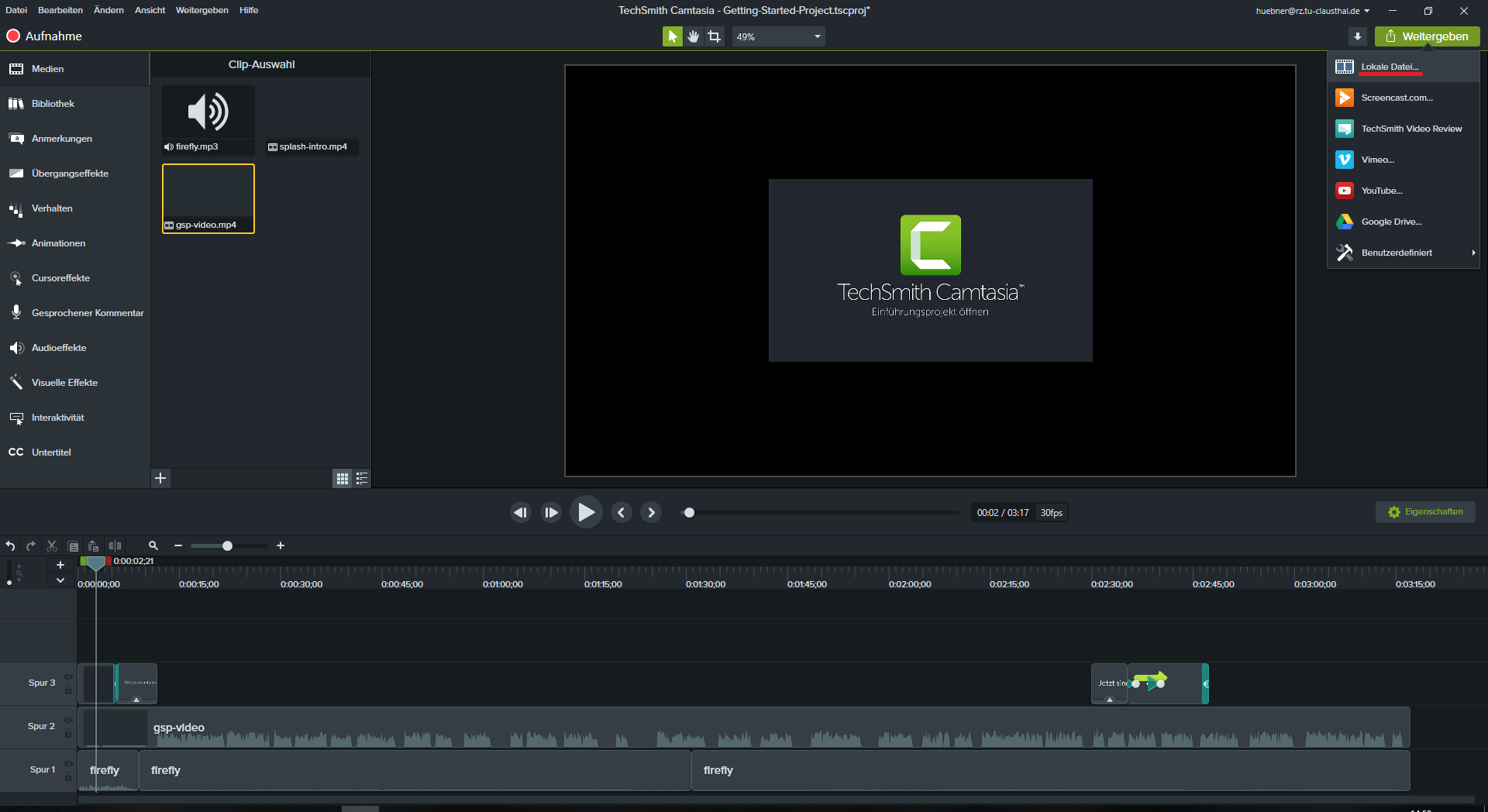Choose the crop tool
1488x812 pixels.
tap(715, 36)
